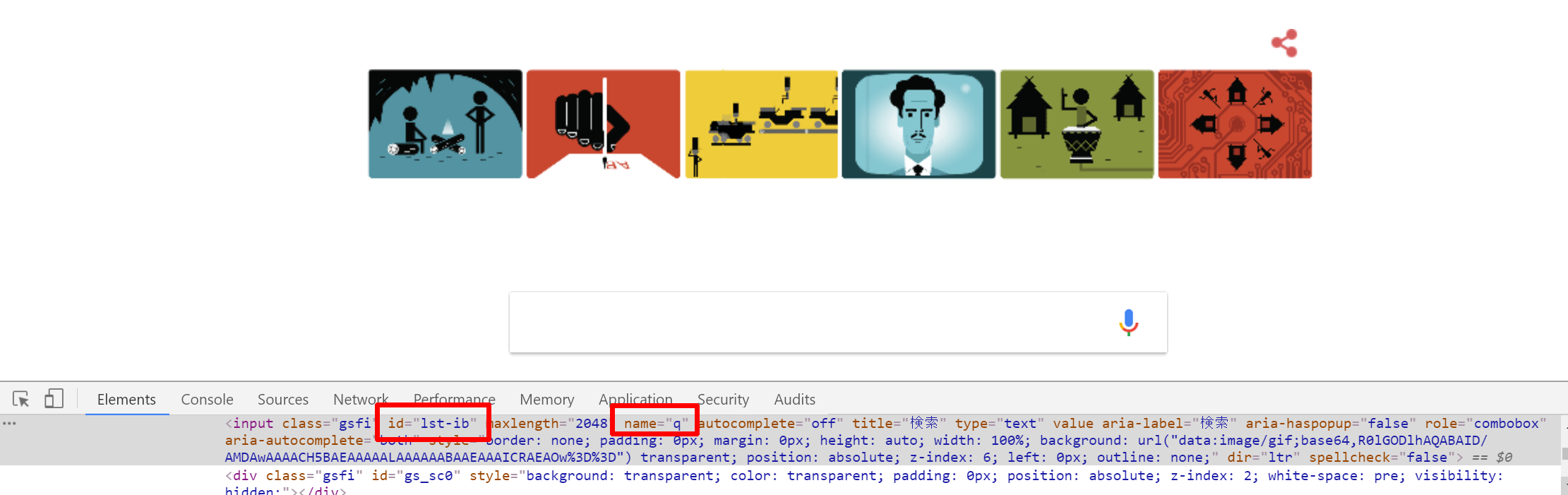Image resolution: width=1568 pixels, height=495 pixels.
Task: Click the aria-haspopup="false" attribute
Action: (x=1331, y=424)
